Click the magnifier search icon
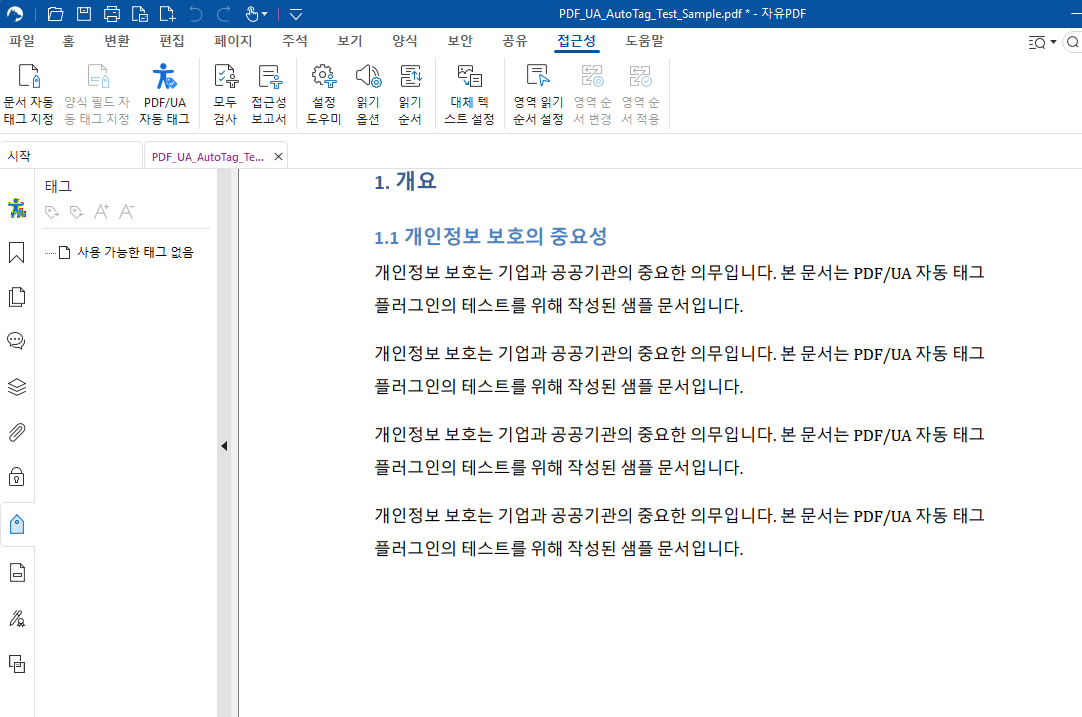 1072,43
